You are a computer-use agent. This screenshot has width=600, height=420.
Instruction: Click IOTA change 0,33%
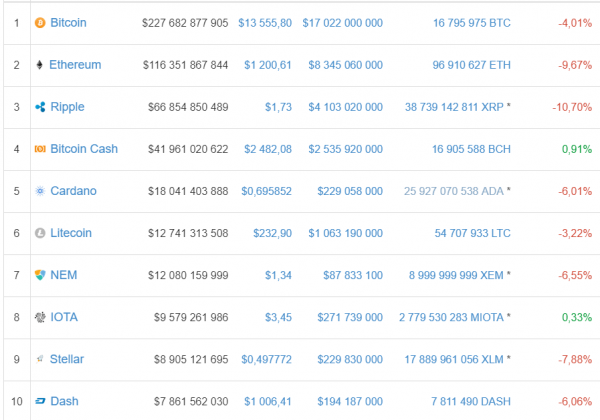pos(577,317)
